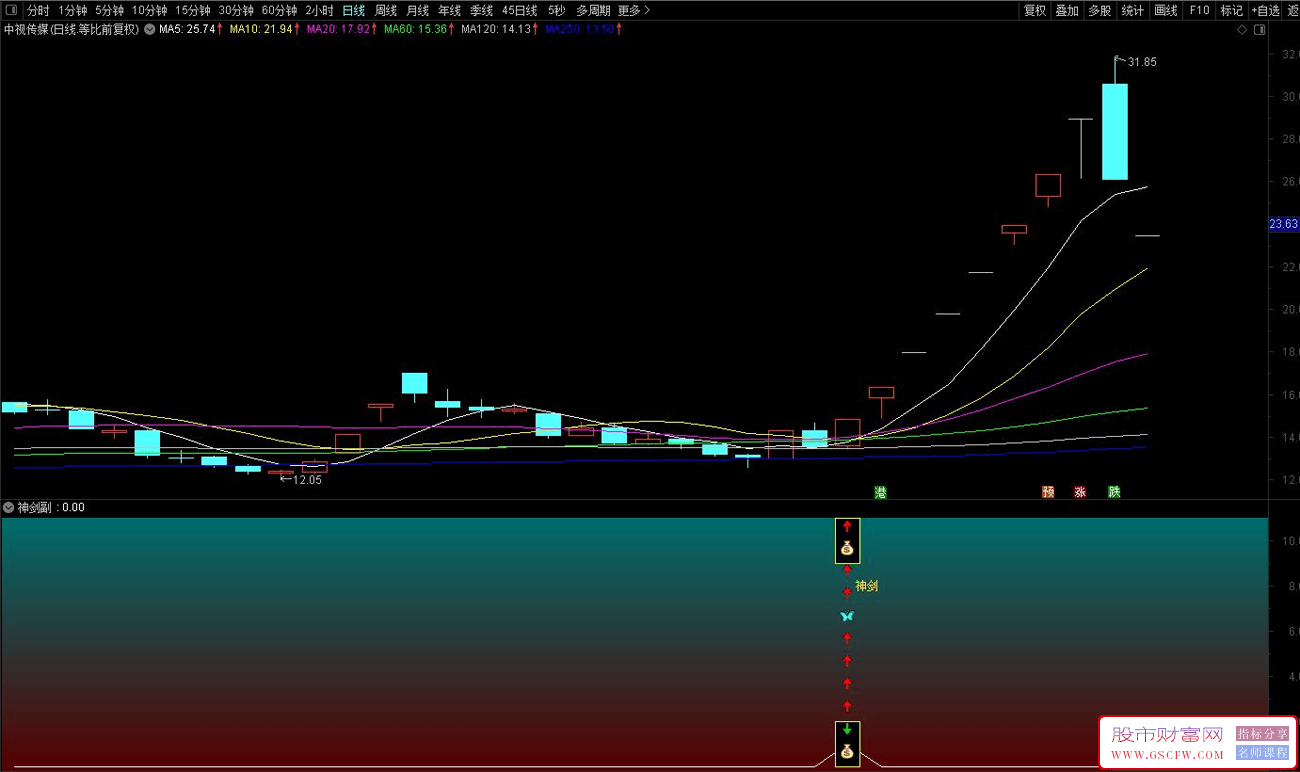Switch to the 周线 weekly period tab
Image resolution: width=1300 pixels, height=772 pixels.
[x=386, y=10]
